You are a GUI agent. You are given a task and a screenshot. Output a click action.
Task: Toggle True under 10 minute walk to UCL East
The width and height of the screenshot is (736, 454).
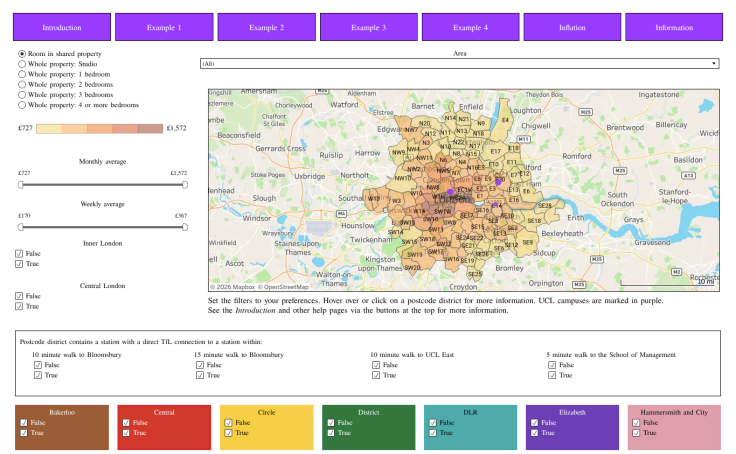[x=376, y=375]
